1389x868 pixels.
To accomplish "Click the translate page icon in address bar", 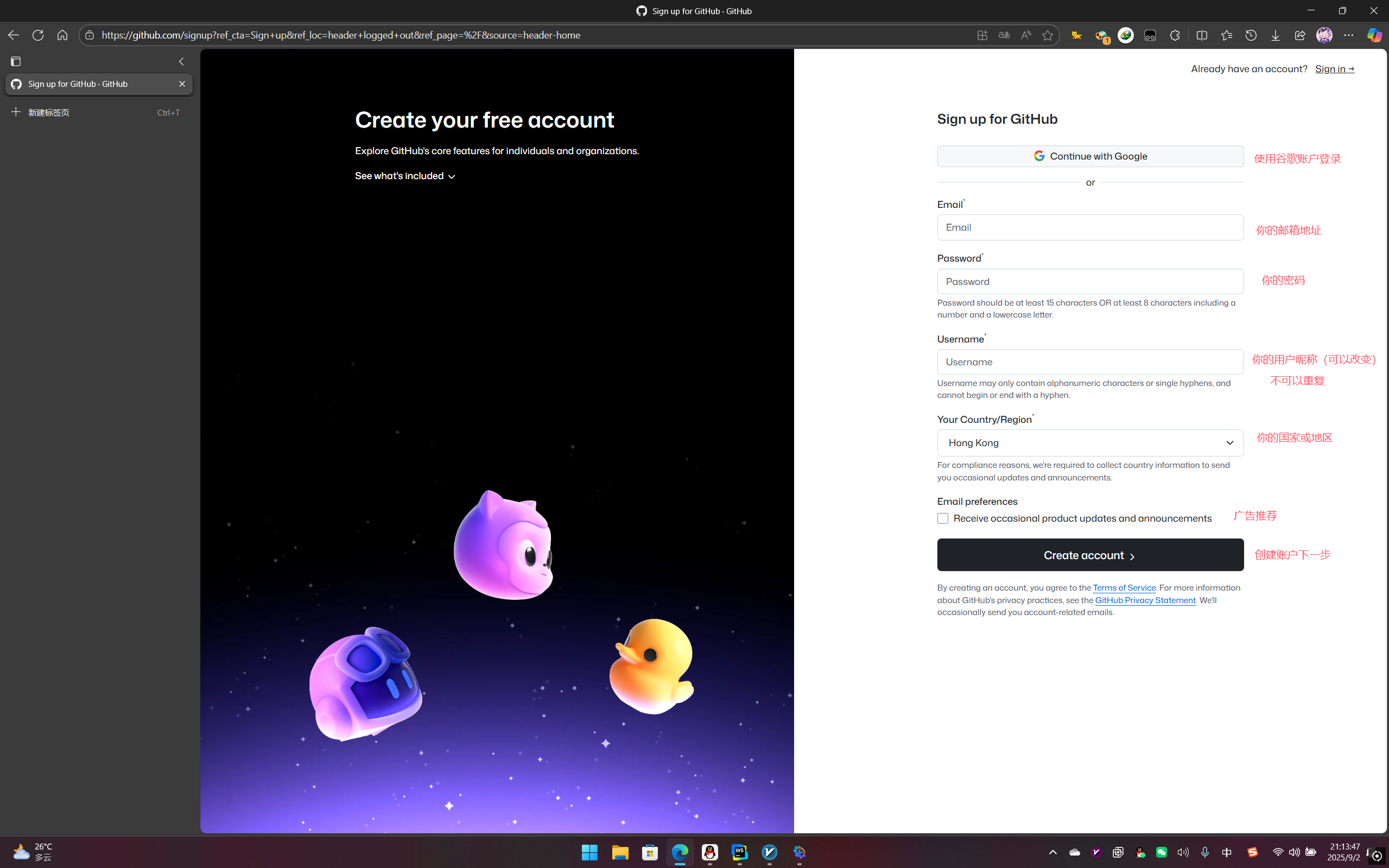I will point(1004,35).
